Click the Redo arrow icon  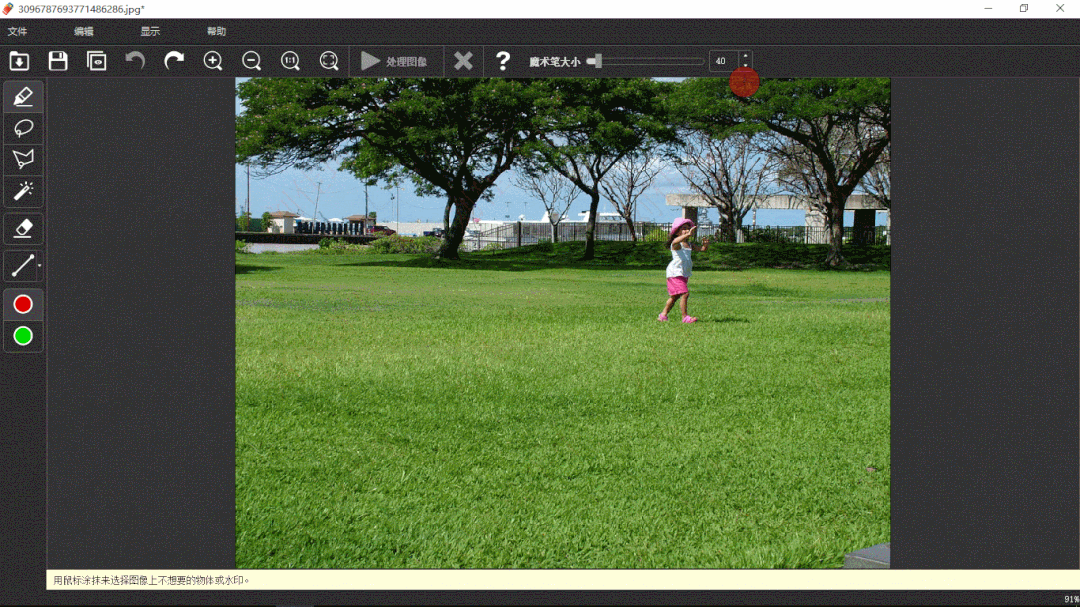click(174, 61)
